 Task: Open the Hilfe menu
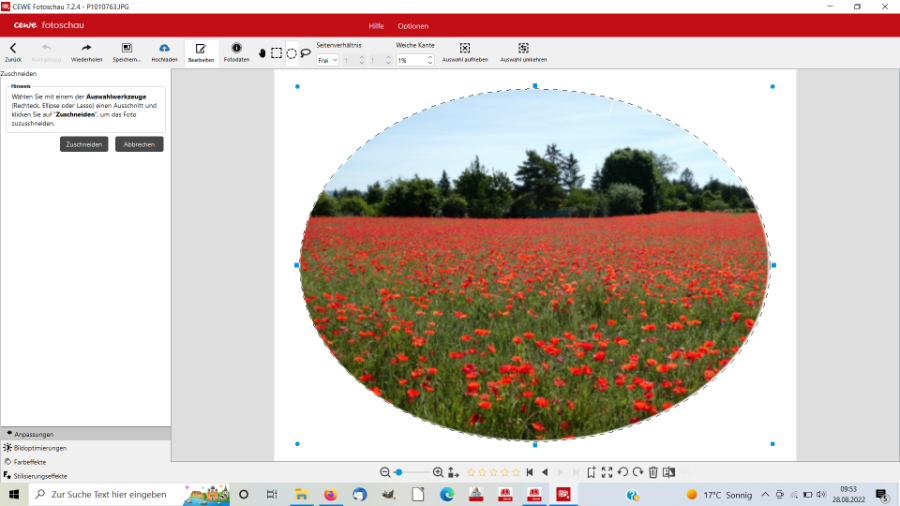[x=376, y=26]
